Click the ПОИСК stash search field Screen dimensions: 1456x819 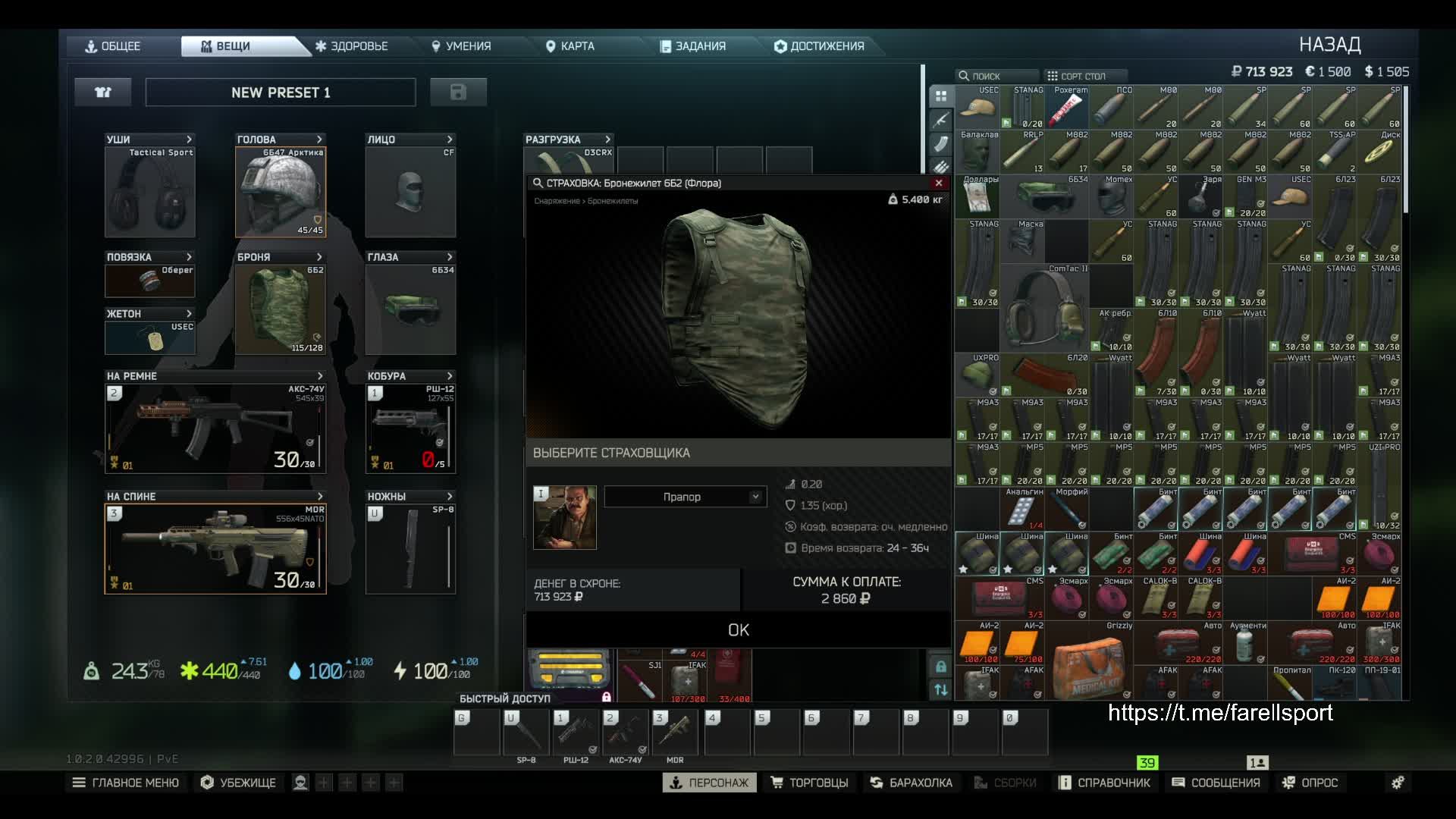click(993, 76)
